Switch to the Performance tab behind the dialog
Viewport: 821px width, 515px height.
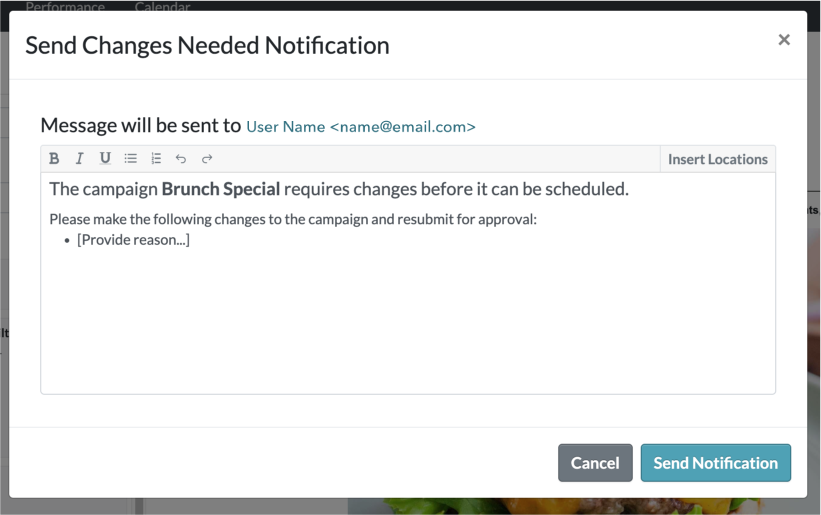[65, 6]
